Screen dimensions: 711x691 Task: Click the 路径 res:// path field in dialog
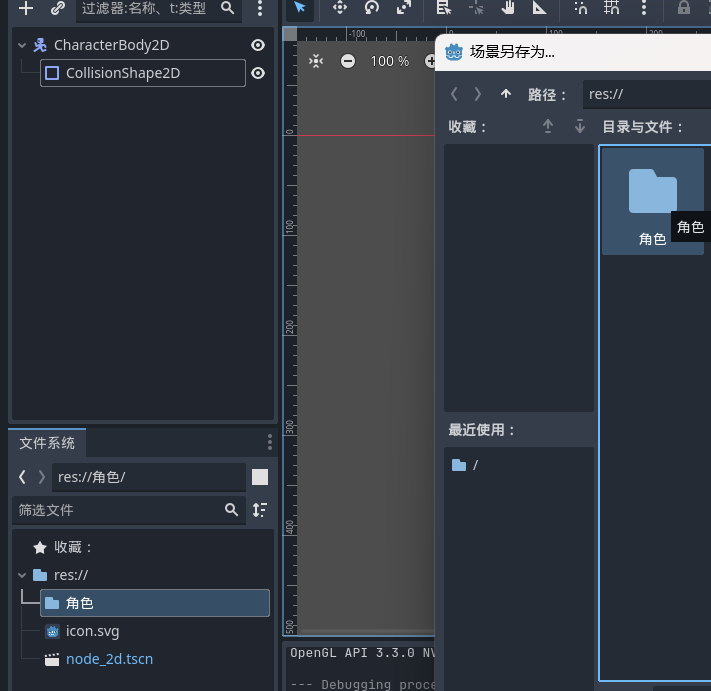[x=646, y=94]
